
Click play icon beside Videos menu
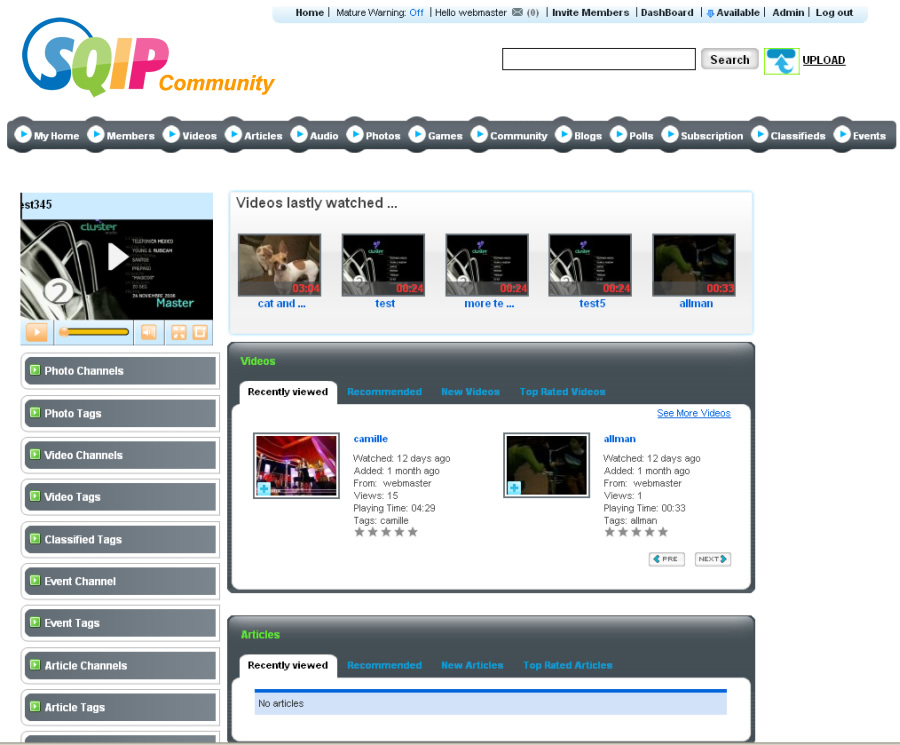click(171, 135)
